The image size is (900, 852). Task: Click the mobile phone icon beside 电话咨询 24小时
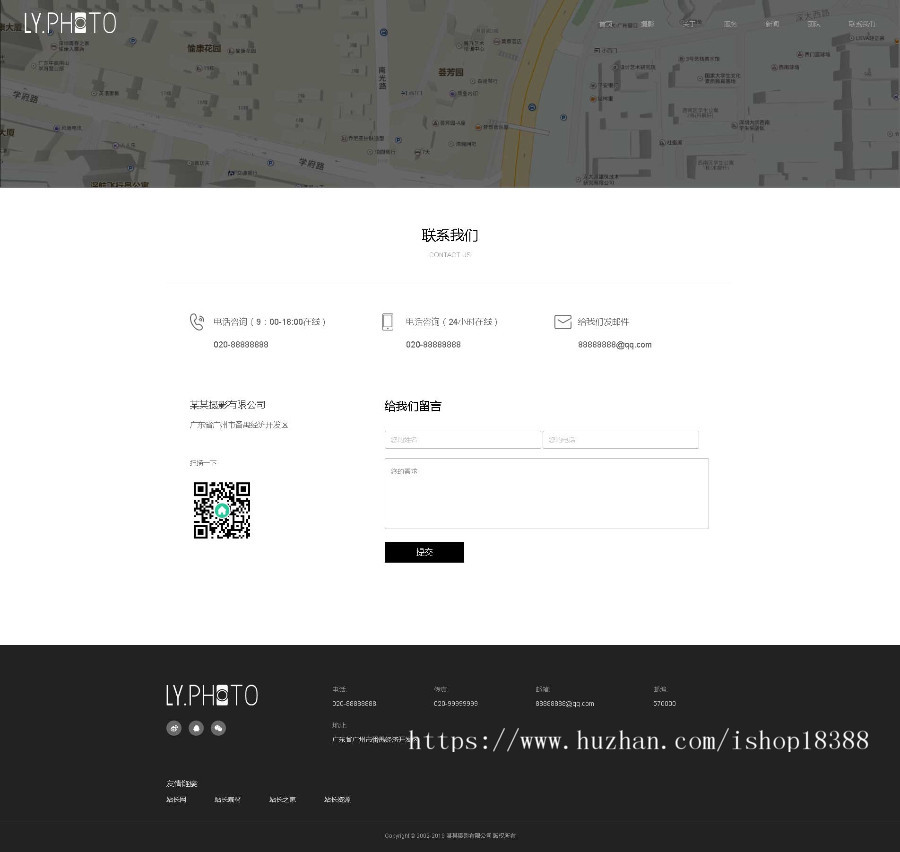(387, 321)
